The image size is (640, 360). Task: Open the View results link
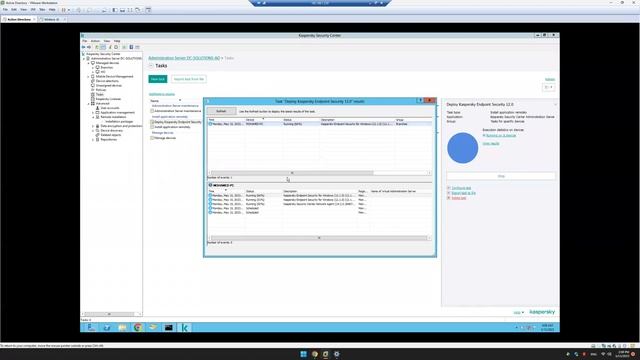pyautogui.click(x=491, y=144)
